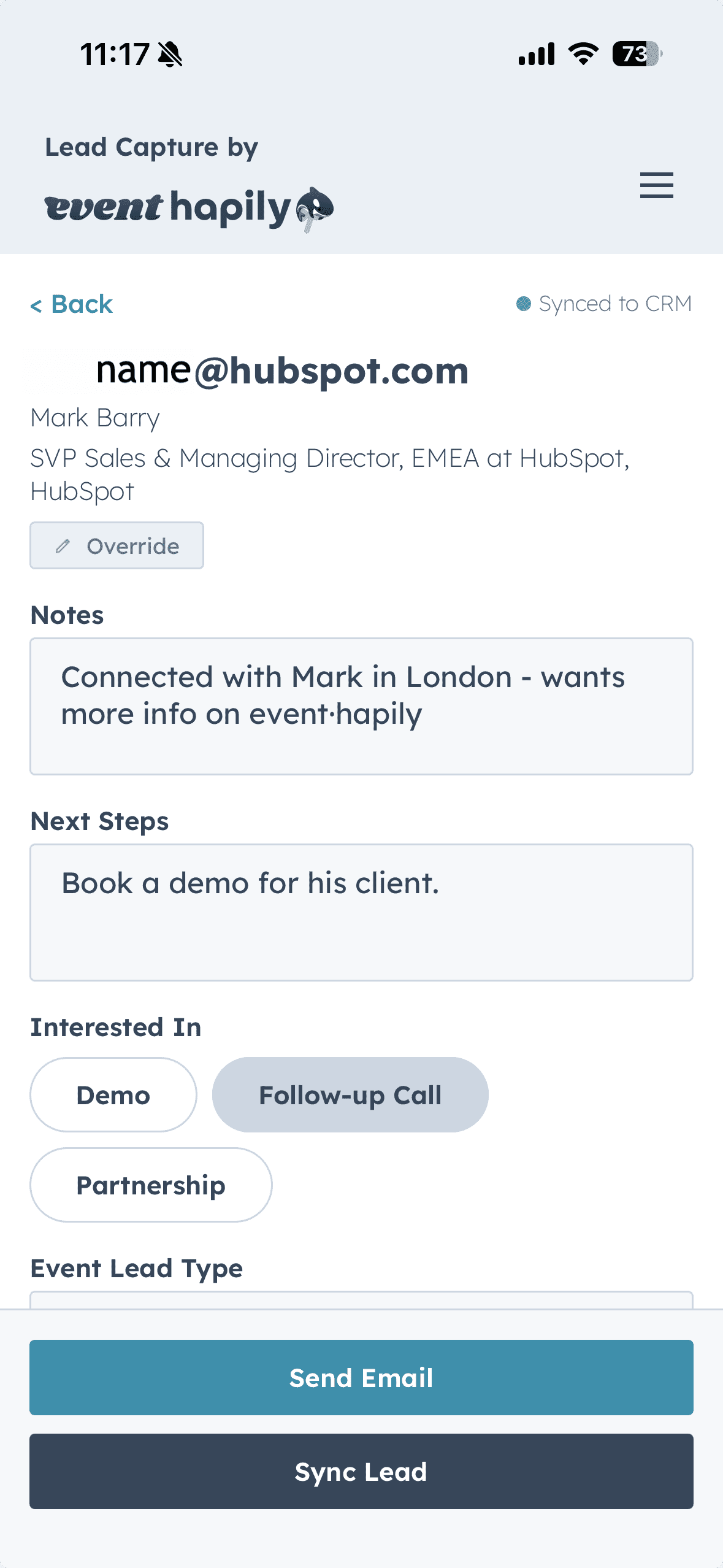The width and height of the screenshot is (723, 1568).
Task: Tap the event hapily orca logo
Action: pos(315,208)
